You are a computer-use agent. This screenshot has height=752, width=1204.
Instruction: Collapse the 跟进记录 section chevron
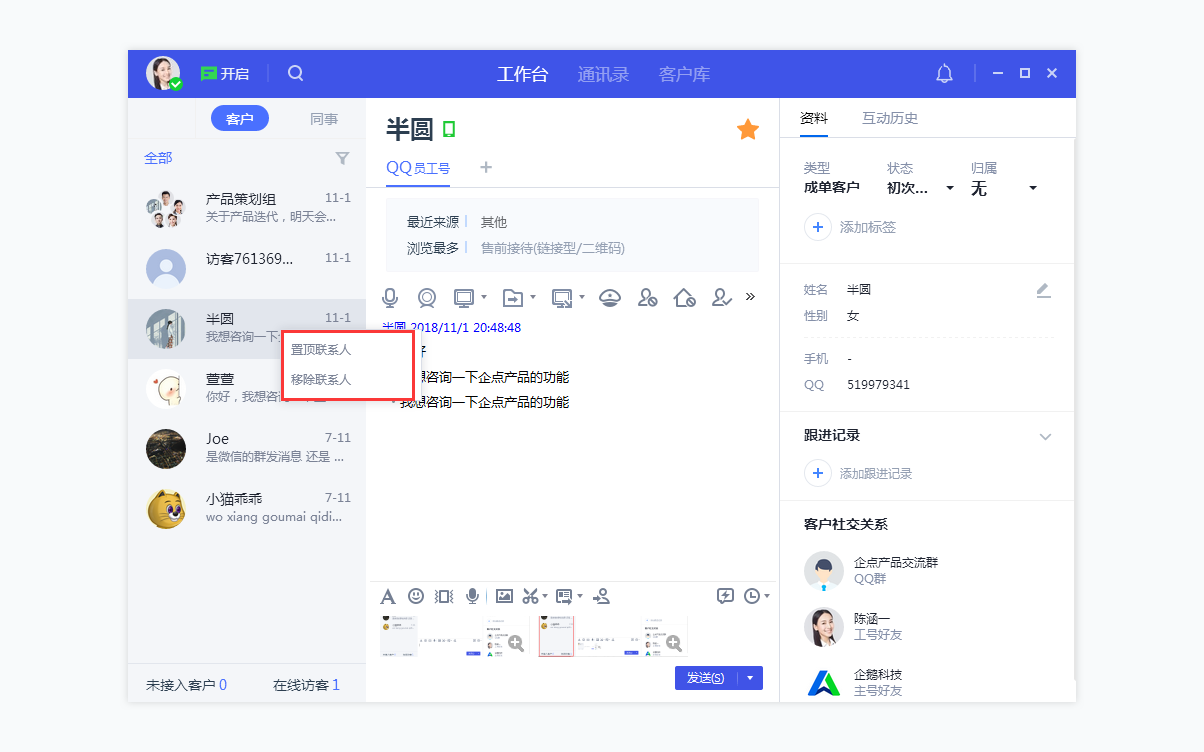(x=1045, y=436)
